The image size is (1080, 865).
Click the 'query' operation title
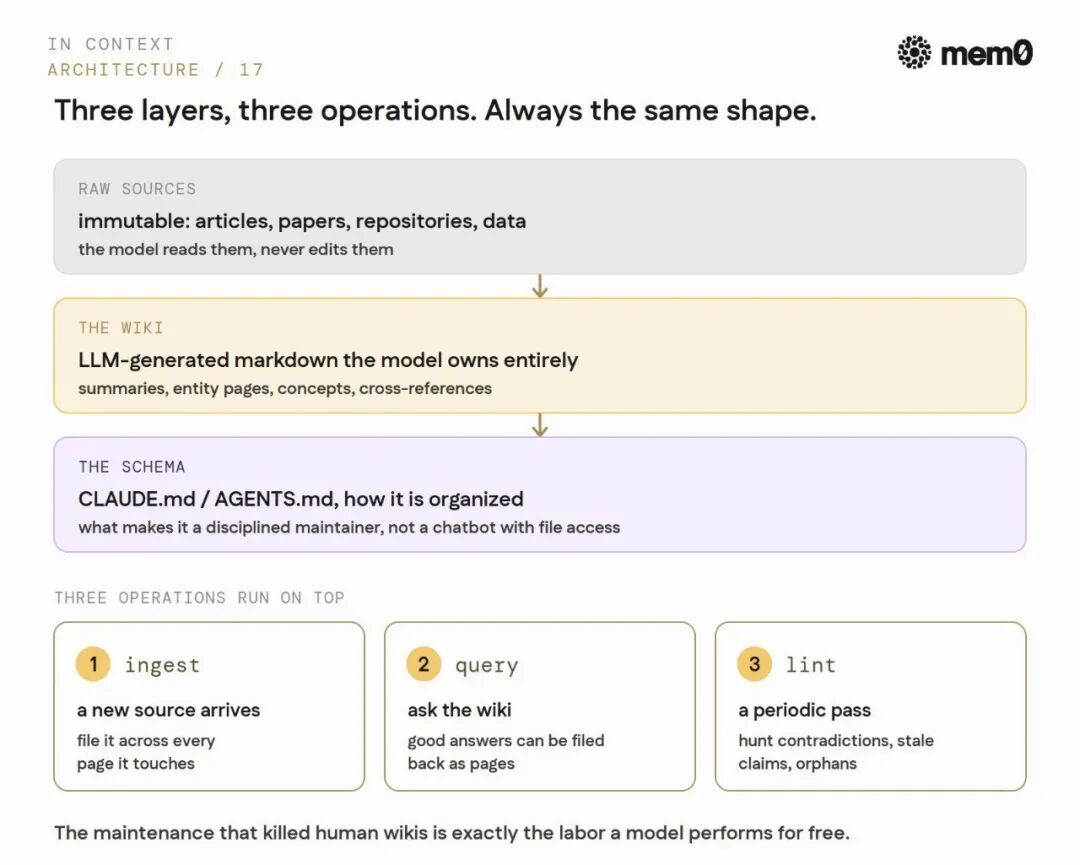486,666
